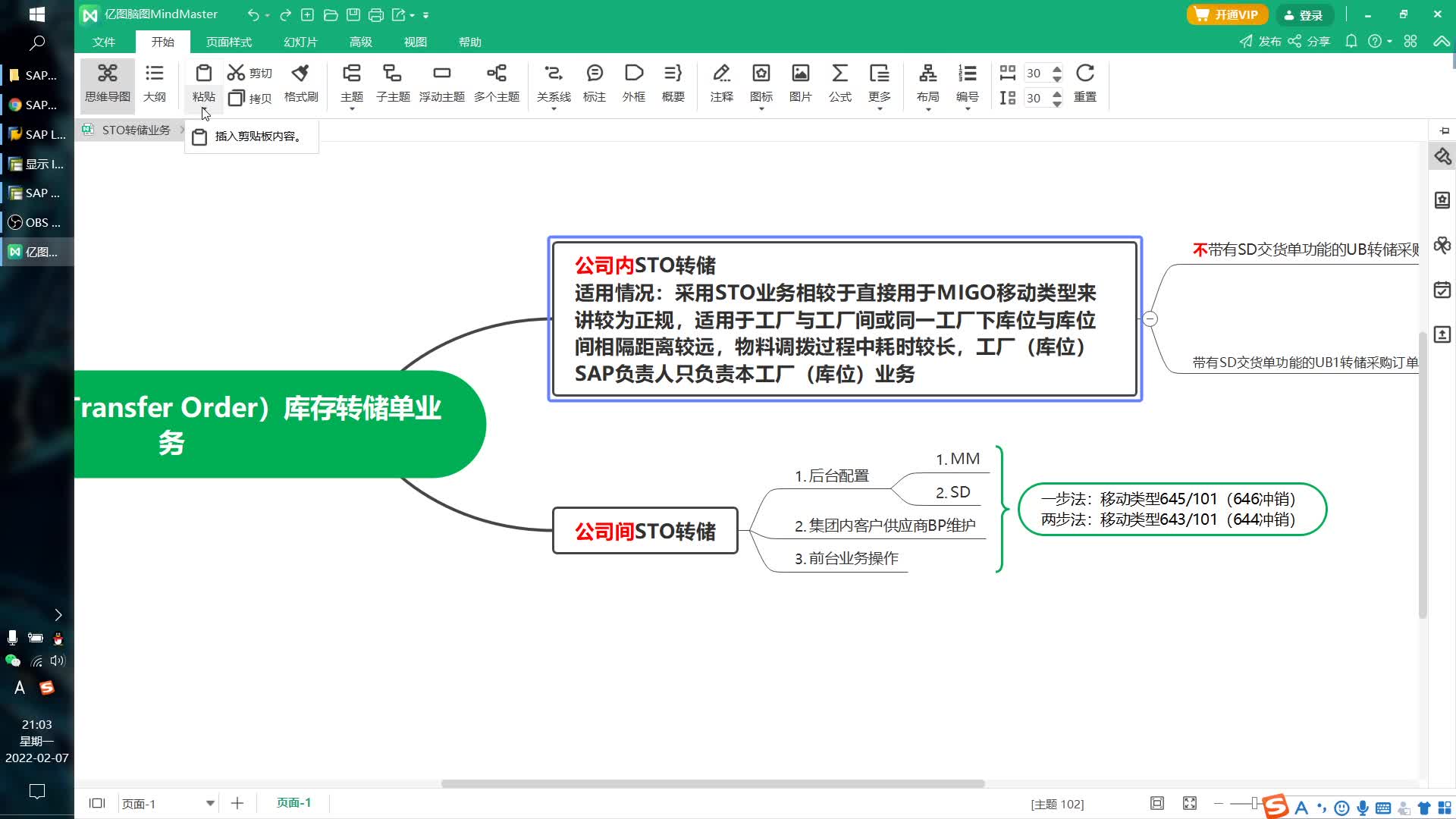Add a Floating Topic (浮动主题)
This screenshot has height=819, width=1456.
point(442,83)
